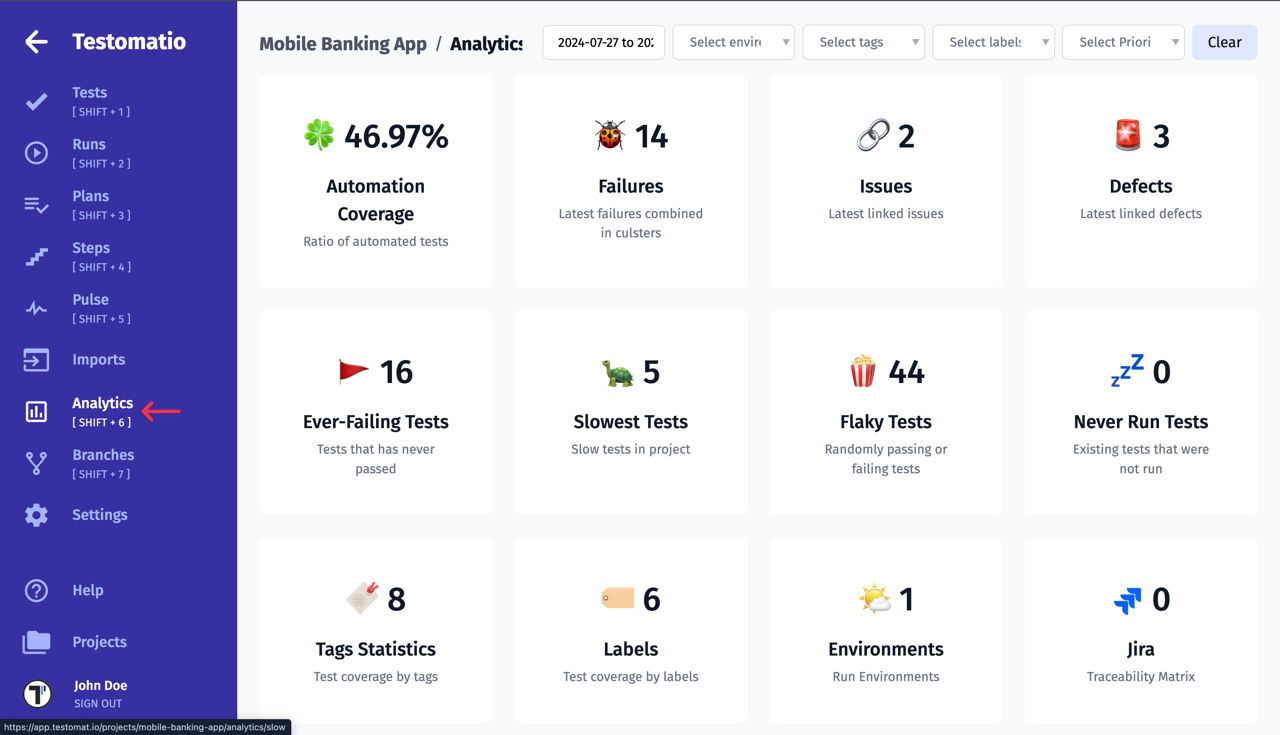Viewport: 1280px width, 735px height.
Task: Click the Steps icon in the sidebar
Action: pyautogui.click(x=36, y=256)
